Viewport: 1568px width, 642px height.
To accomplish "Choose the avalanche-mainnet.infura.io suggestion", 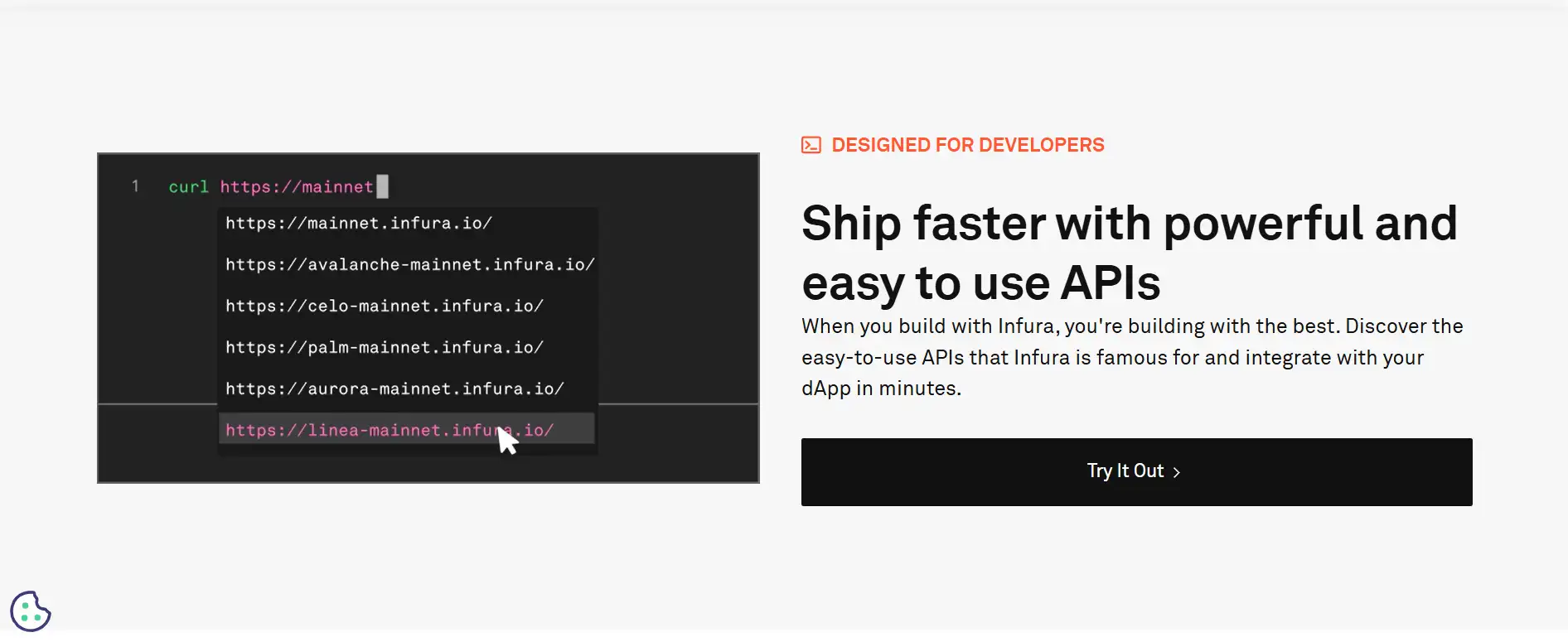I will click(409, 265).
